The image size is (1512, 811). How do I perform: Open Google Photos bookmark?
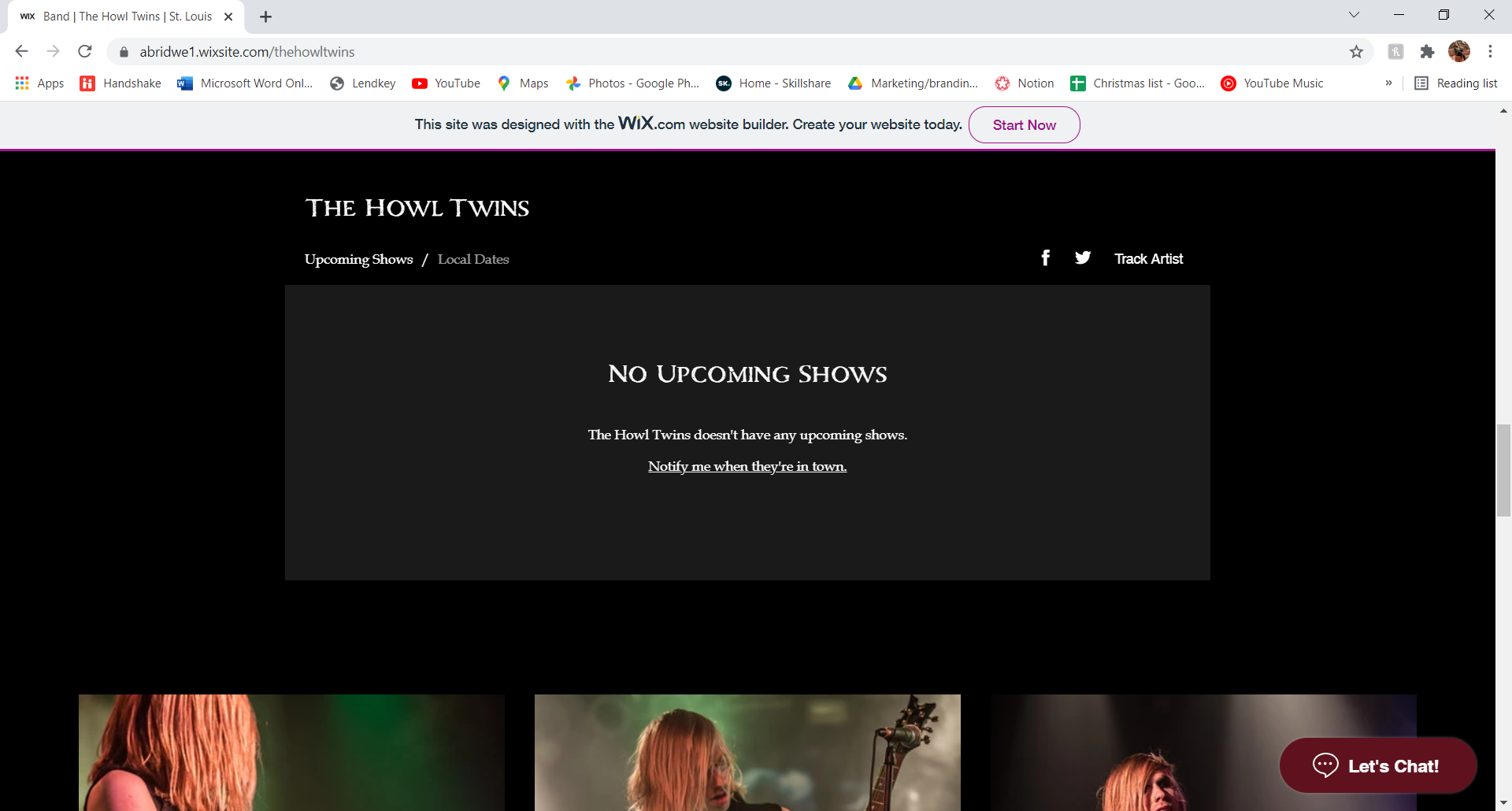(632, 83)
